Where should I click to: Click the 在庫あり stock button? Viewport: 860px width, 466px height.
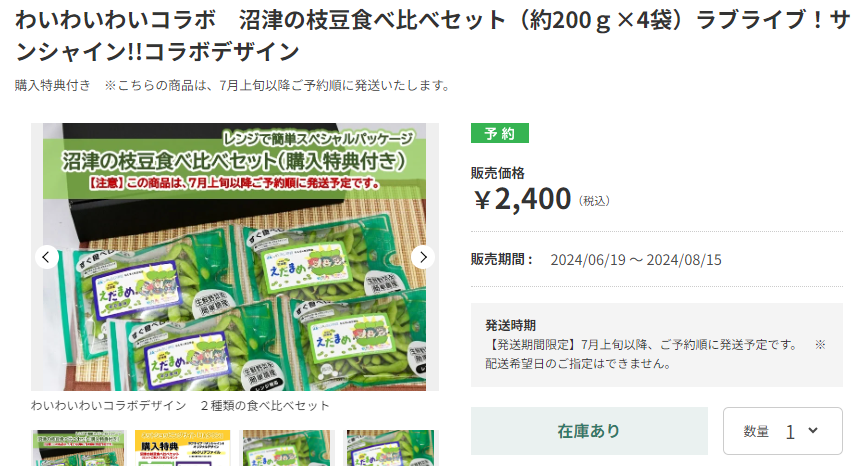pyautogui.click(x=589, y=431)
